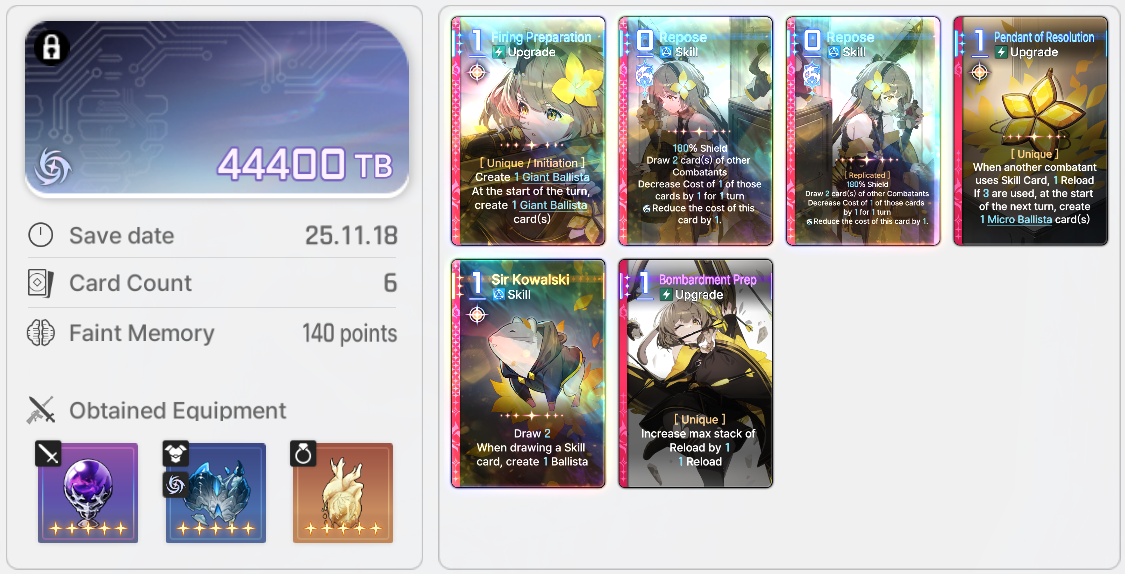Viewport: 1125px width, 574px height.
Task: Select the Replicated Repose card
Action: (863, 131)
